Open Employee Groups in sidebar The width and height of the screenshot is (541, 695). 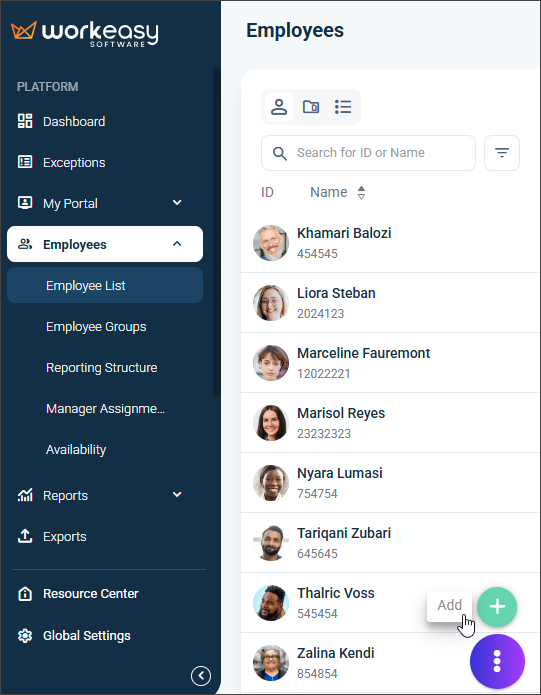(96, 327)
